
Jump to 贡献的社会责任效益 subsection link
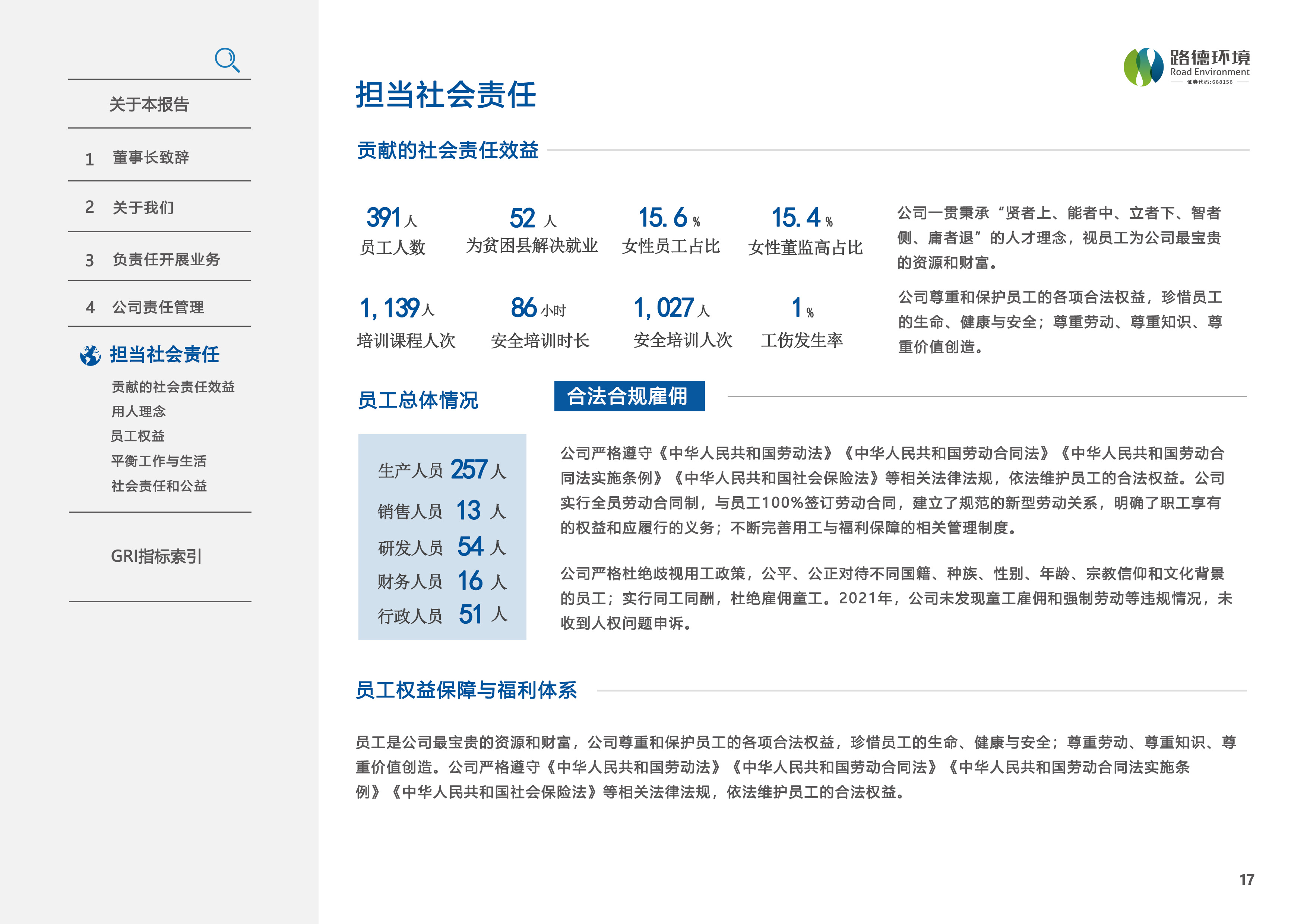point(173,387)
